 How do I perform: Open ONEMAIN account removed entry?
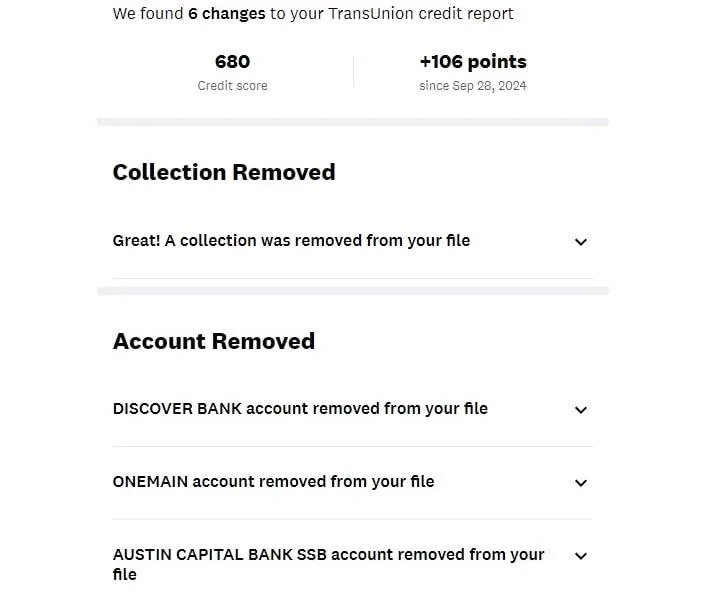352,482
